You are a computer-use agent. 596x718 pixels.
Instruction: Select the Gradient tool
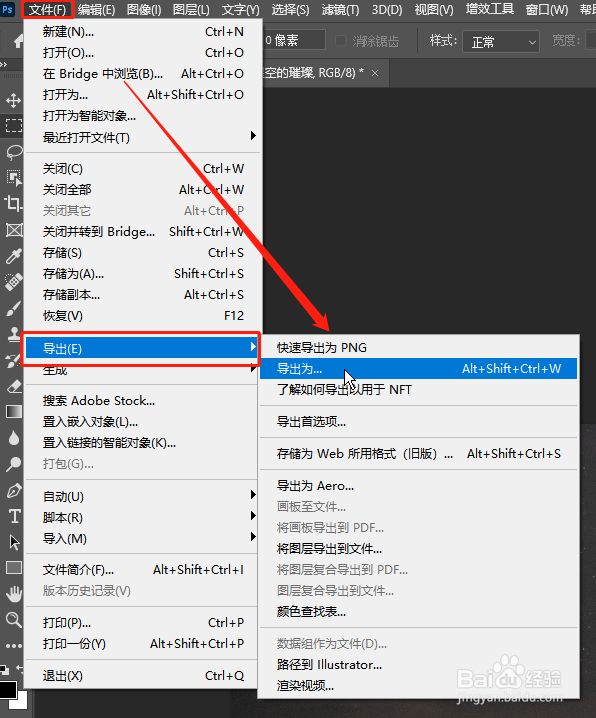pos(14,412)
